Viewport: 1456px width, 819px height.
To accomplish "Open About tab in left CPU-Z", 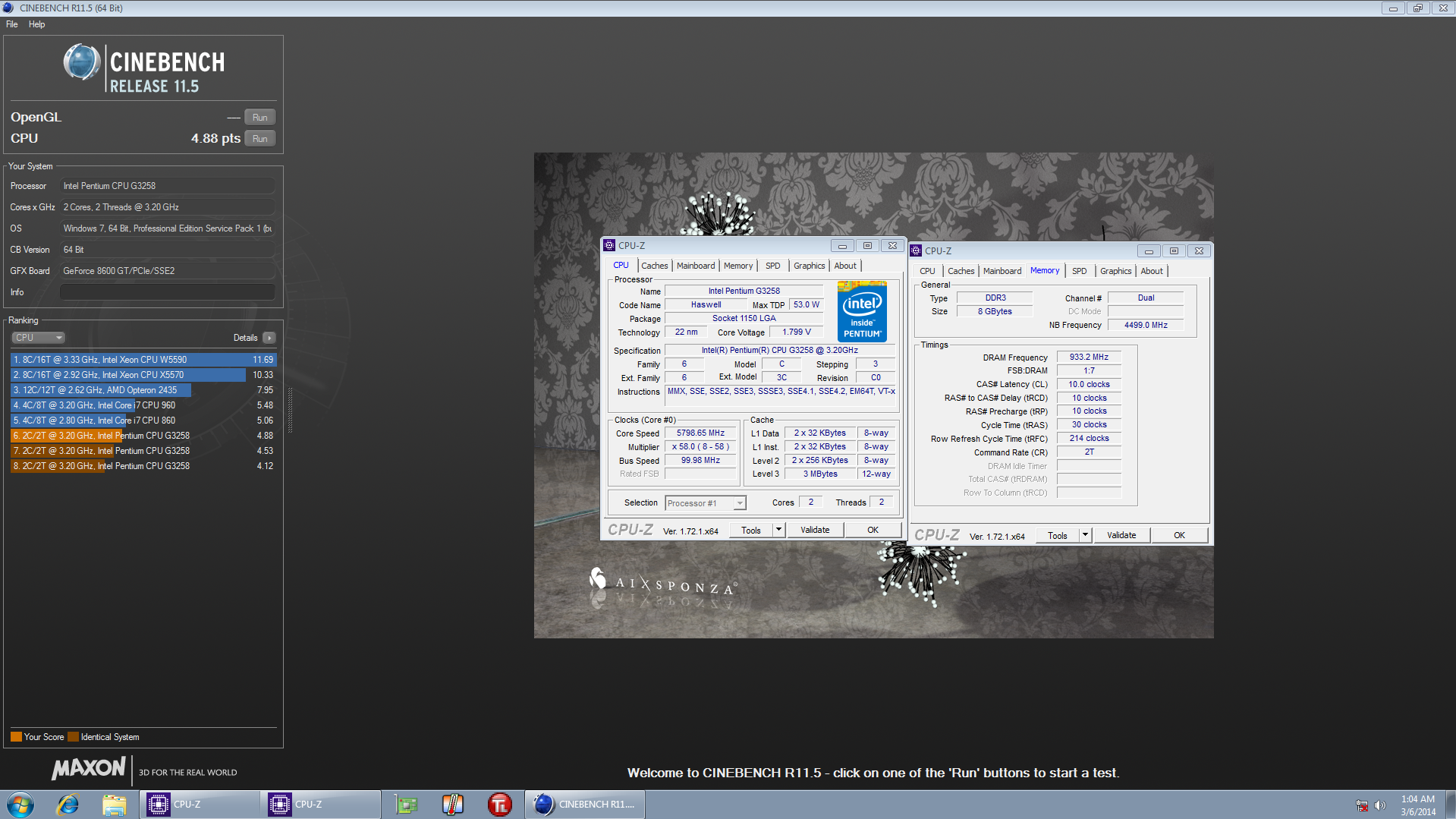I will [x=845, y=266].
